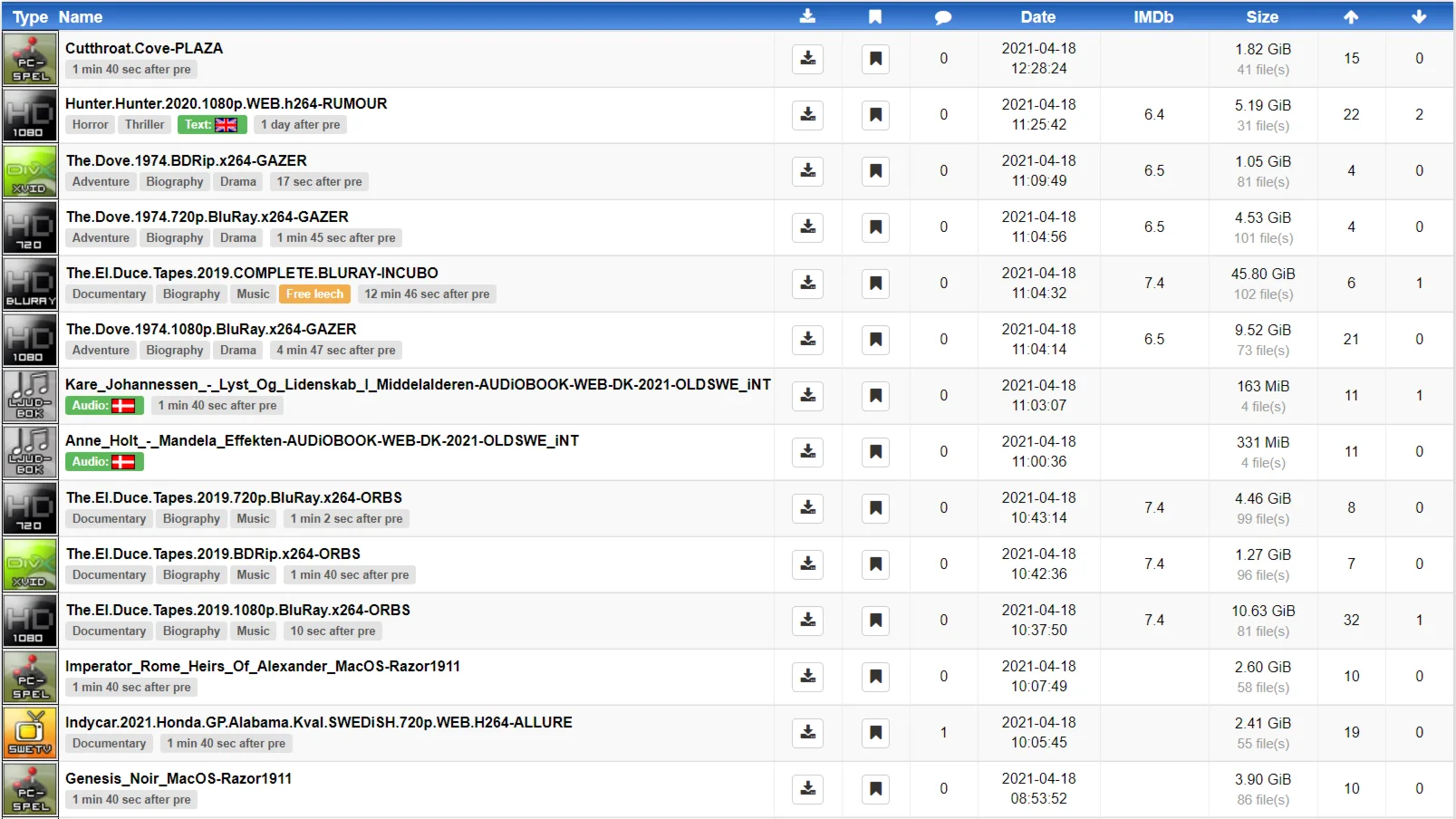Sort by leechers down-arrow header
The image size is (1456, 819).
pyautogui.click(x=1419, y=16)
